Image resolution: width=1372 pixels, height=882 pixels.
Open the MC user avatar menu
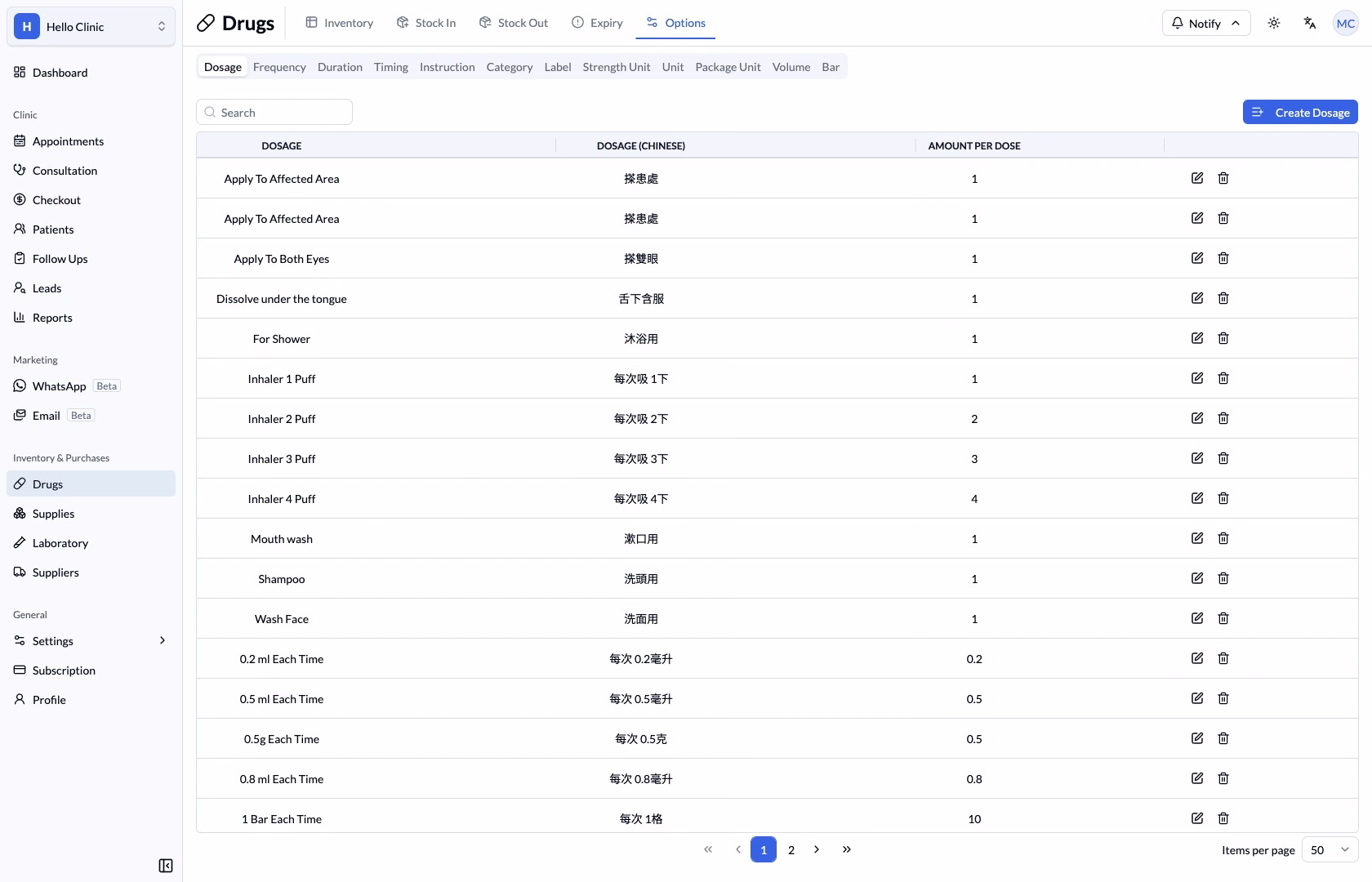(1345, 23)
